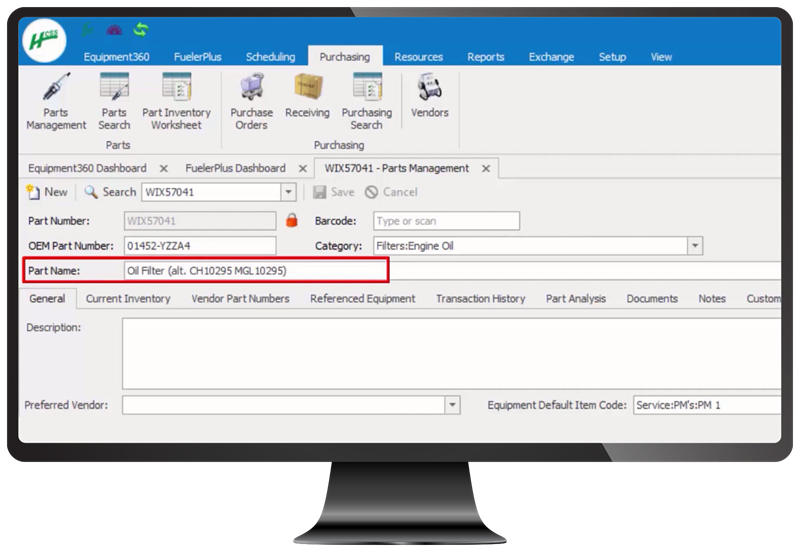
Task: Select the General sub-tab
Action: coord(47,299)
